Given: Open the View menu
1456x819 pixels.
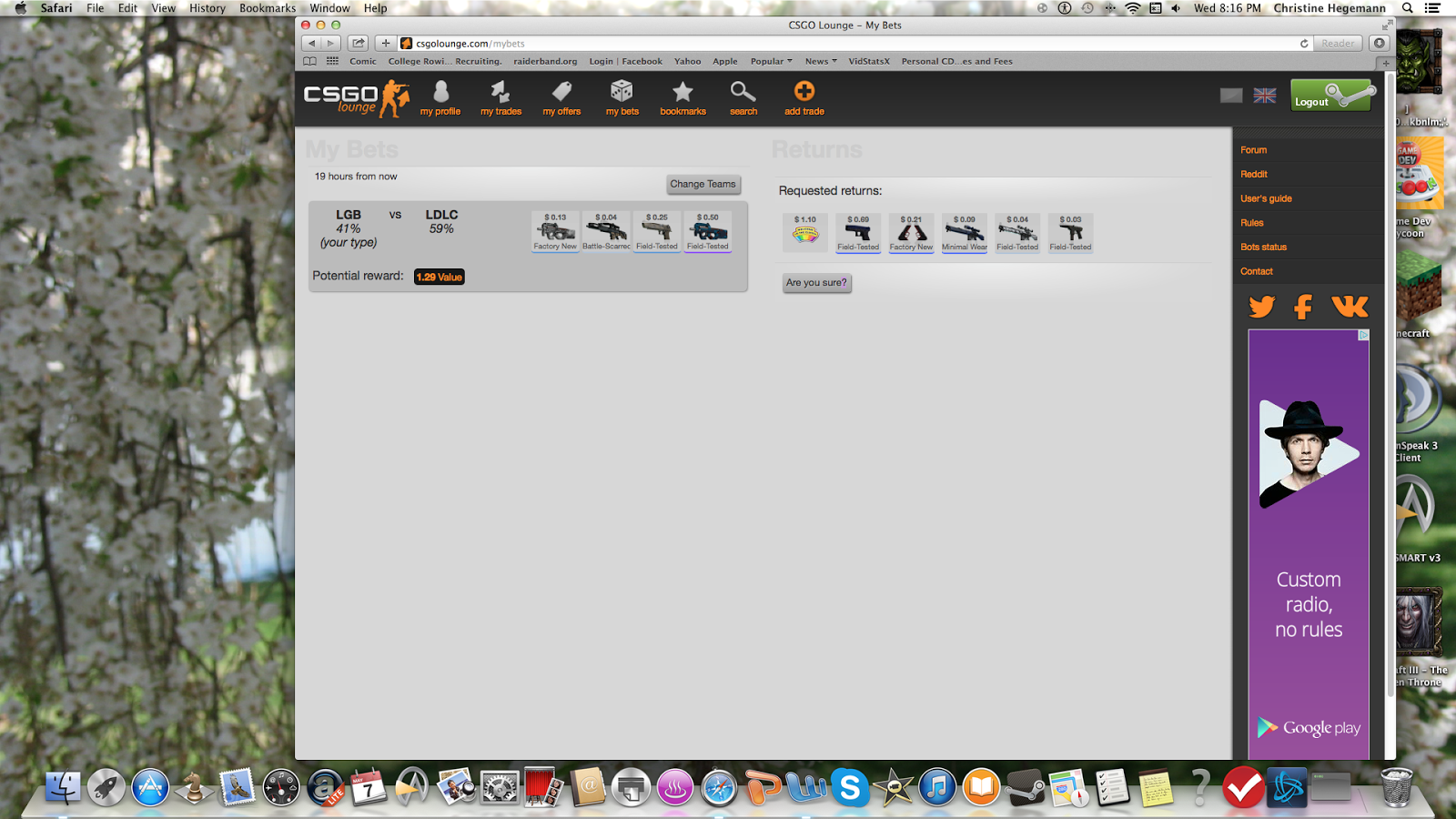Looking at the screenshot, I should (164, 8).
